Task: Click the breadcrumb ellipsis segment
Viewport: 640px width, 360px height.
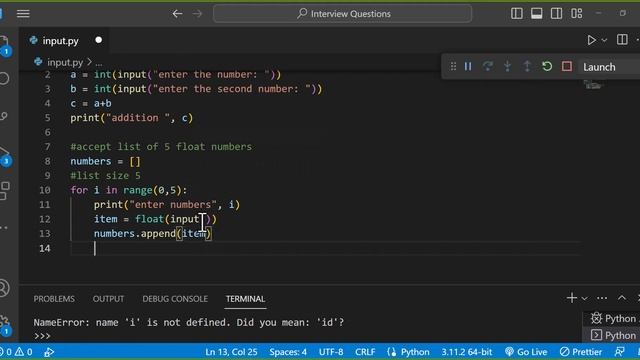Action: coord(99,63)
